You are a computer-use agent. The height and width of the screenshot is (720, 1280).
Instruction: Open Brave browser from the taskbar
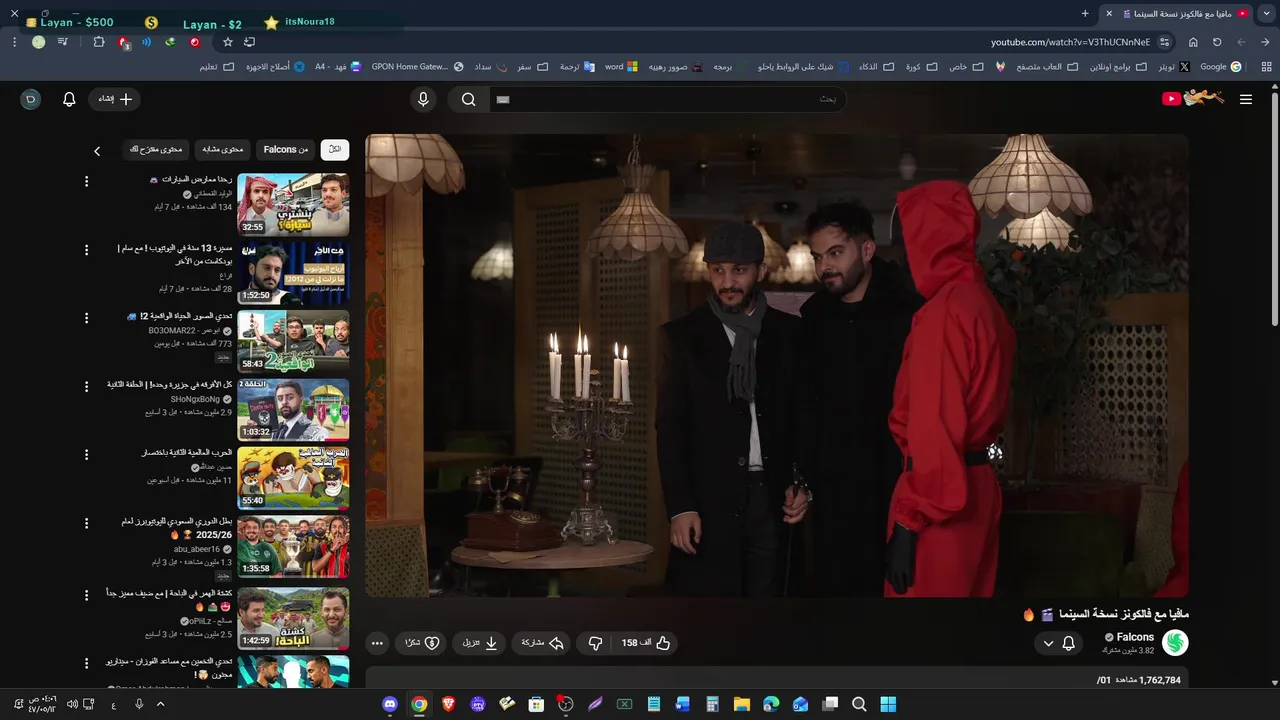point(448,704)
